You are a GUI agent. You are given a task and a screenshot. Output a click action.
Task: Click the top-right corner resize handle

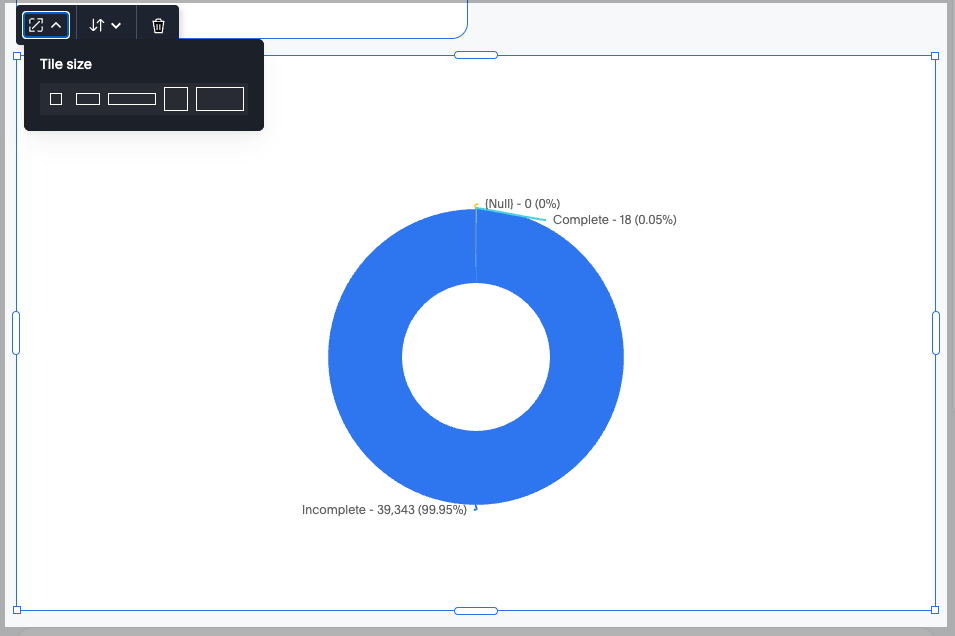[x=935, y=56]
